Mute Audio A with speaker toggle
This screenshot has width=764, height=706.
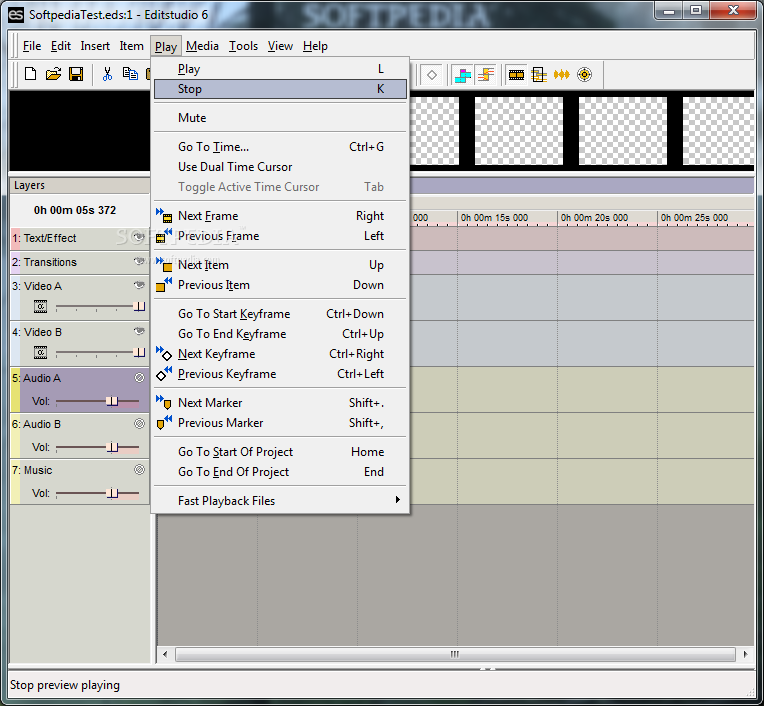pyautogui.click(x=139, y=378)
